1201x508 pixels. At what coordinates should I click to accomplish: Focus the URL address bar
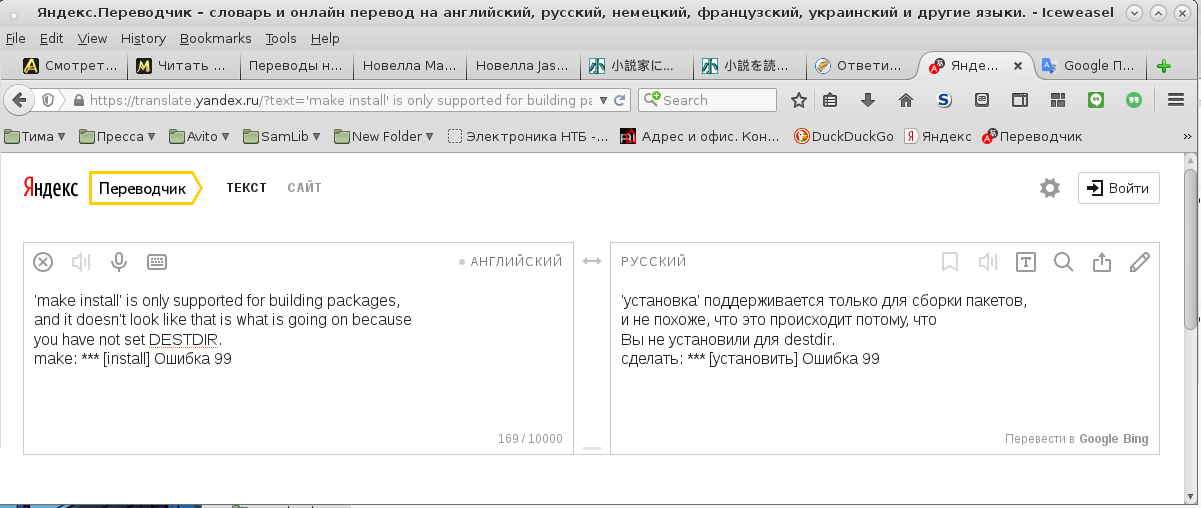340,100
